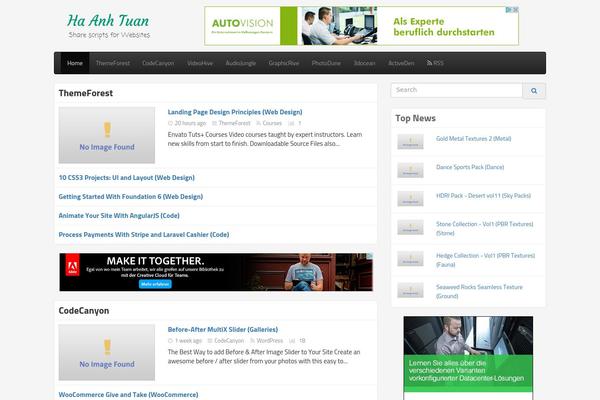
Task: Open Gold Metal Textures 2 news item
Action: [474, 139]
